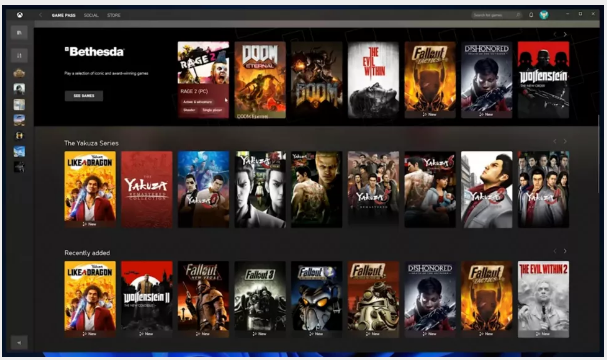Click the See Games button
Image resolution: width=607 pixels, height=360 pixels.
click(84, 96)
